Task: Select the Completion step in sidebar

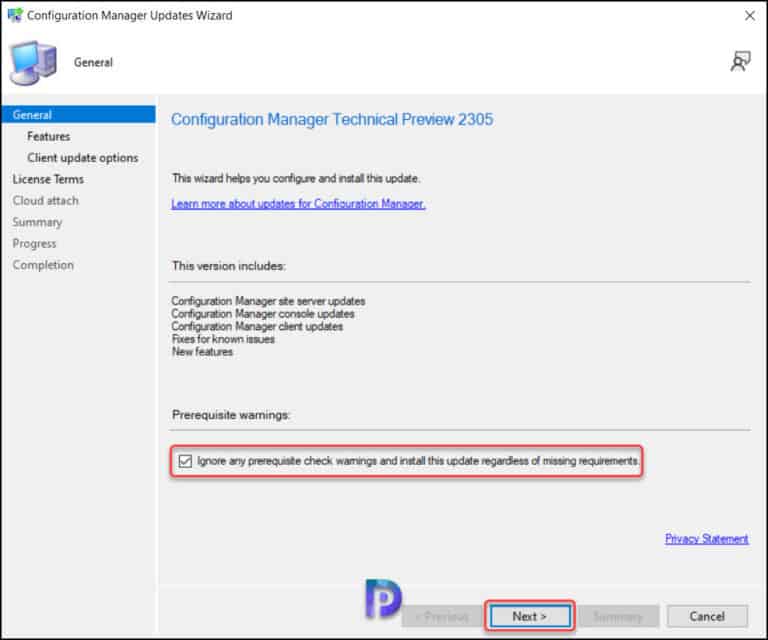Action: pos(43,265)
